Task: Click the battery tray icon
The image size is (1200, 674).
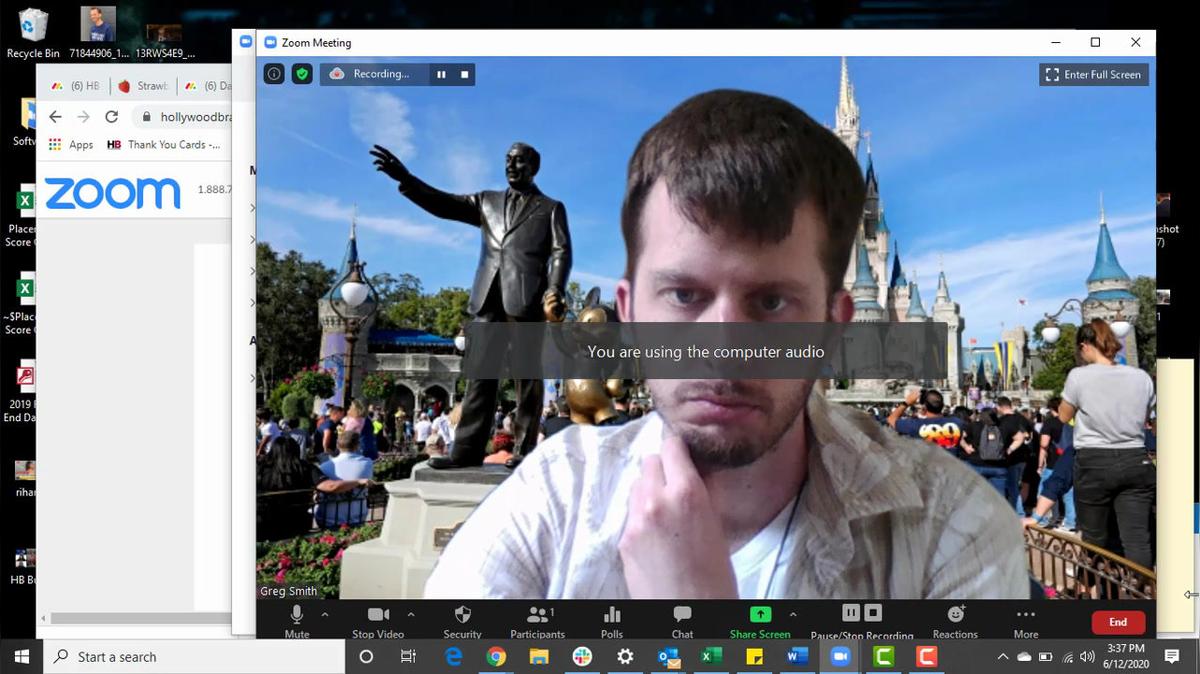Action: point(1046,657)
